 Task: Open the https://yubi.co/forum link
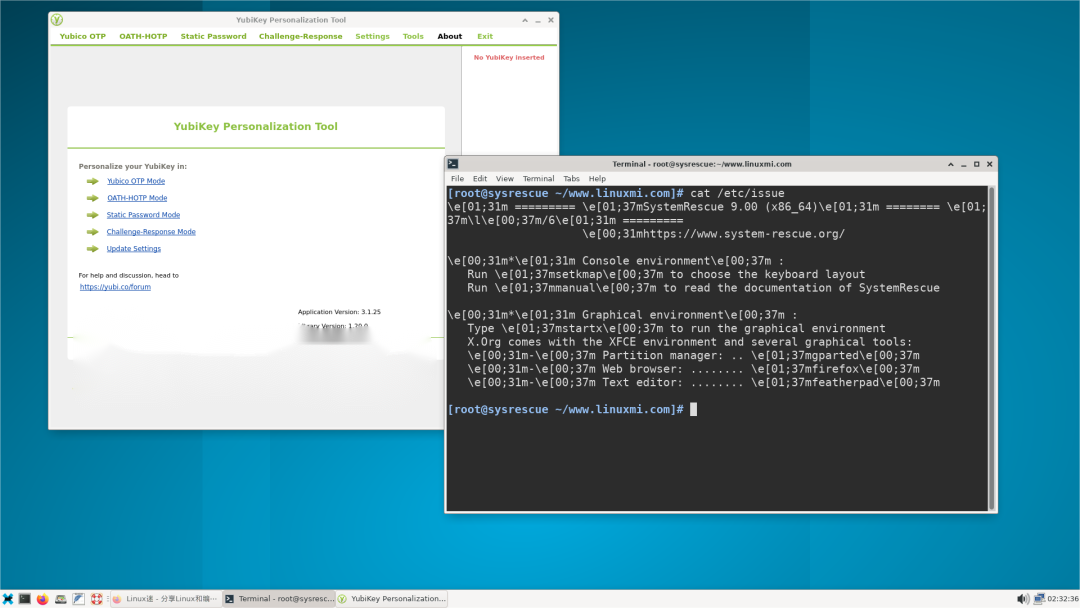[x=115, y=287]
